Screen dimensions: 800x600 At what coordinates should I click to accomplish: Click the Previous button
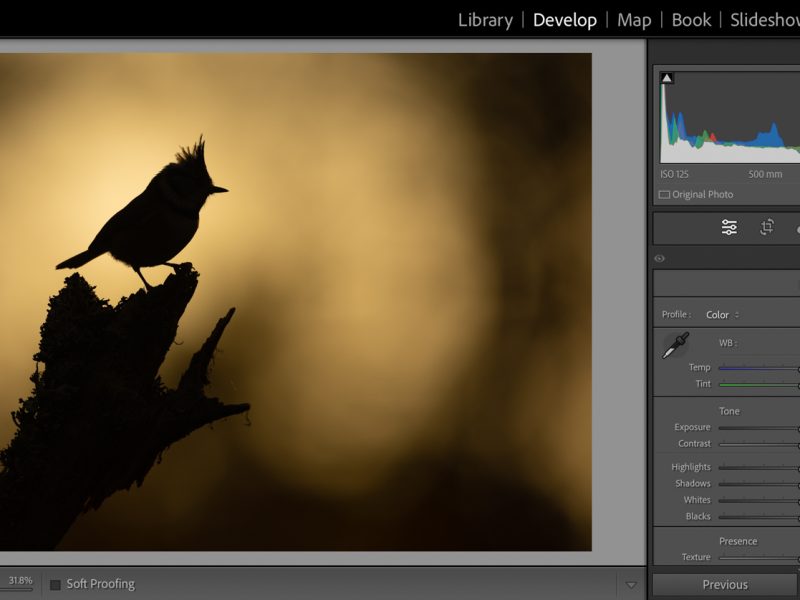point(725,585)
